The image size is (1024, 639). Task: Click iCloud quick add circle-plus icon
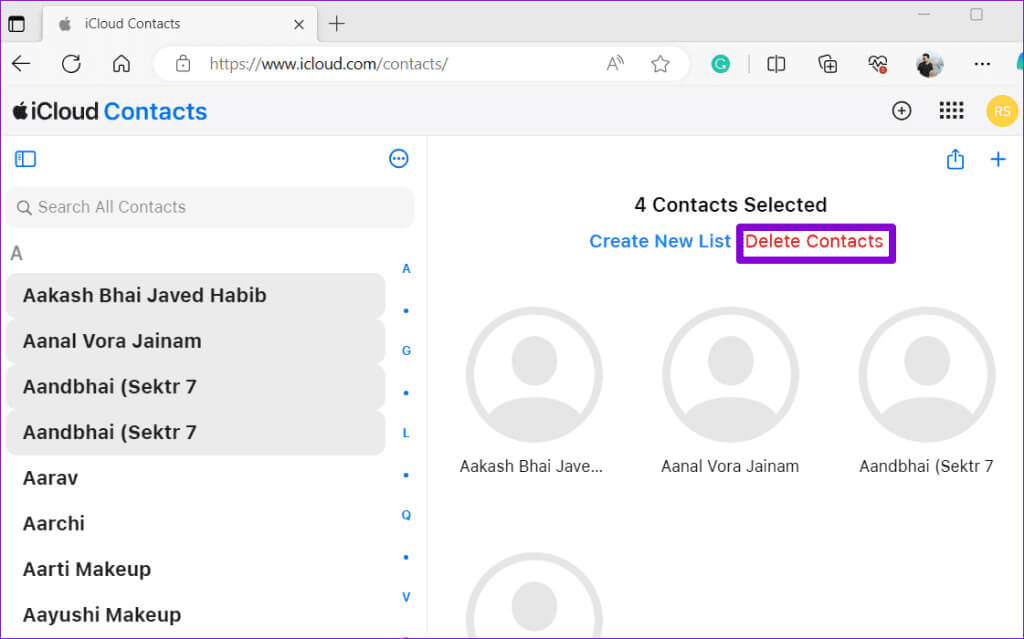pyautogui.click(x=901, y=110)
